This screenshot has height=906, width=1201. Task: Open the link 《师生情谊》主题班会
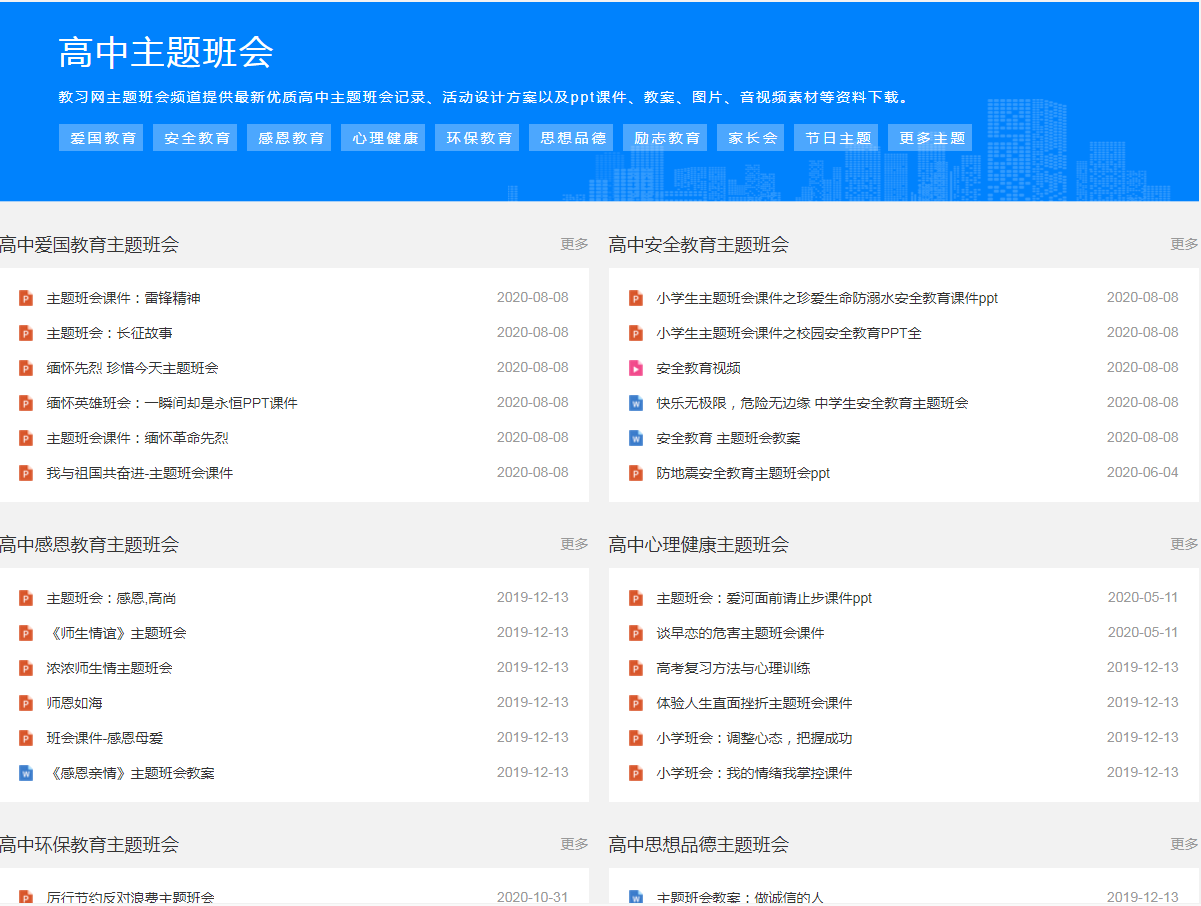[x=117, y=633]
